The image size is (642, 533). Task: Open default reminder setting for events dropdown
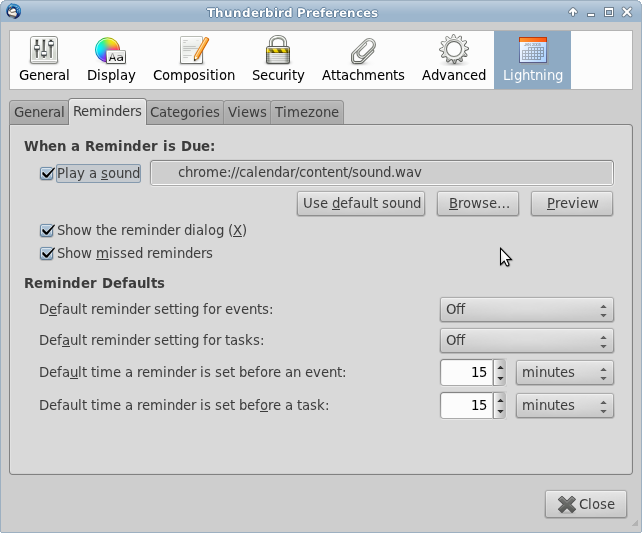coord(527,309)
